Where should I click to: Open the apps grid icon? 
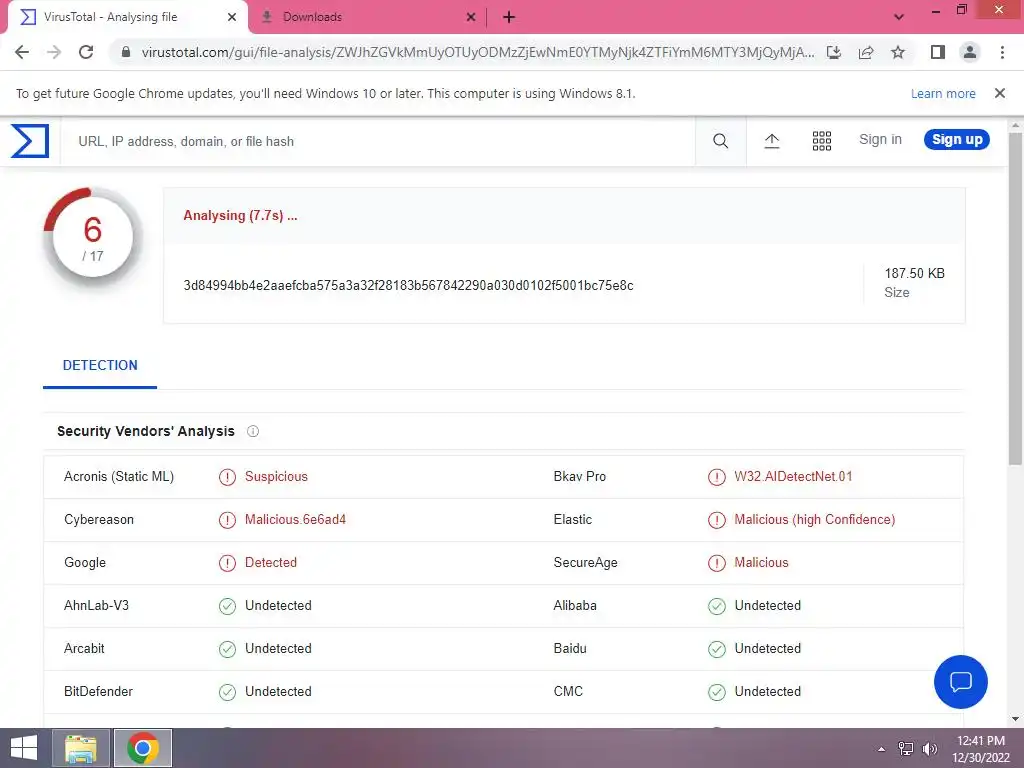tap(822, 140)
